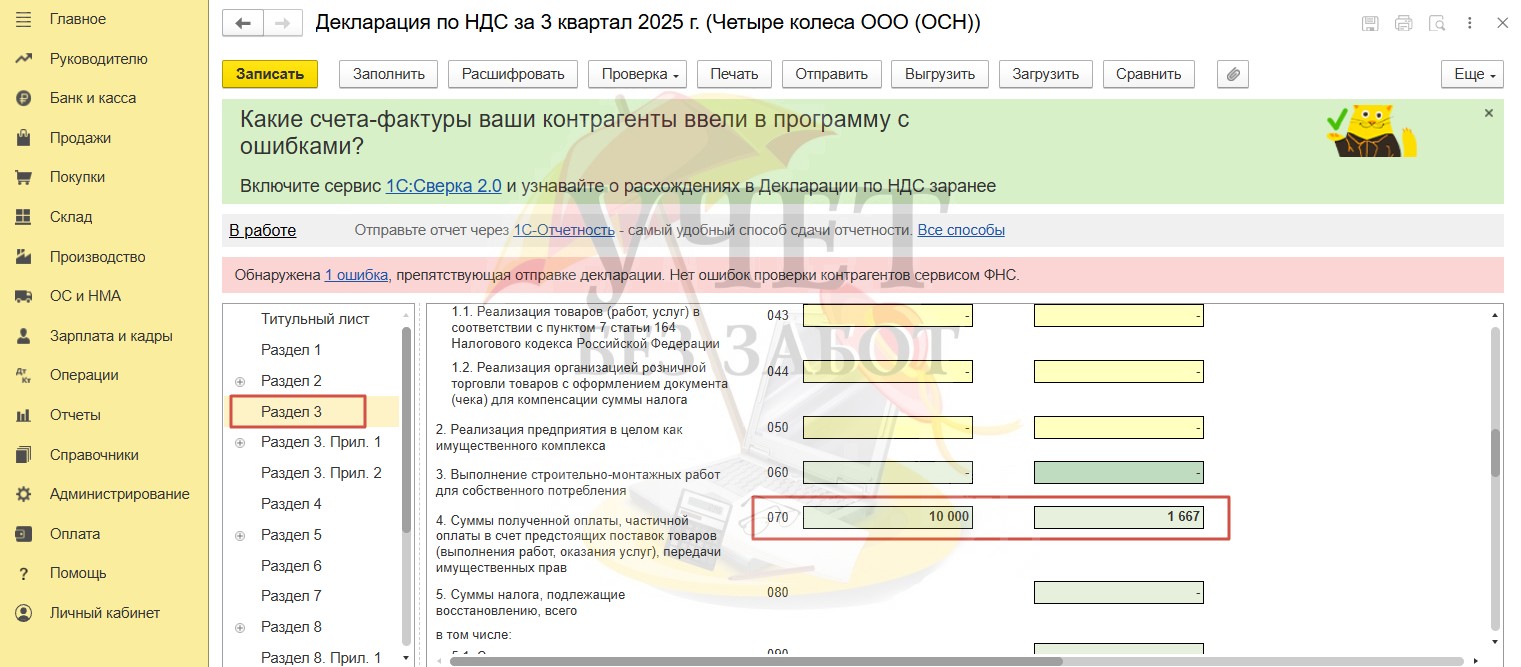Close the green 1С:Сверка banner
Viewport: 1521px width, 667px height.
1488,114
